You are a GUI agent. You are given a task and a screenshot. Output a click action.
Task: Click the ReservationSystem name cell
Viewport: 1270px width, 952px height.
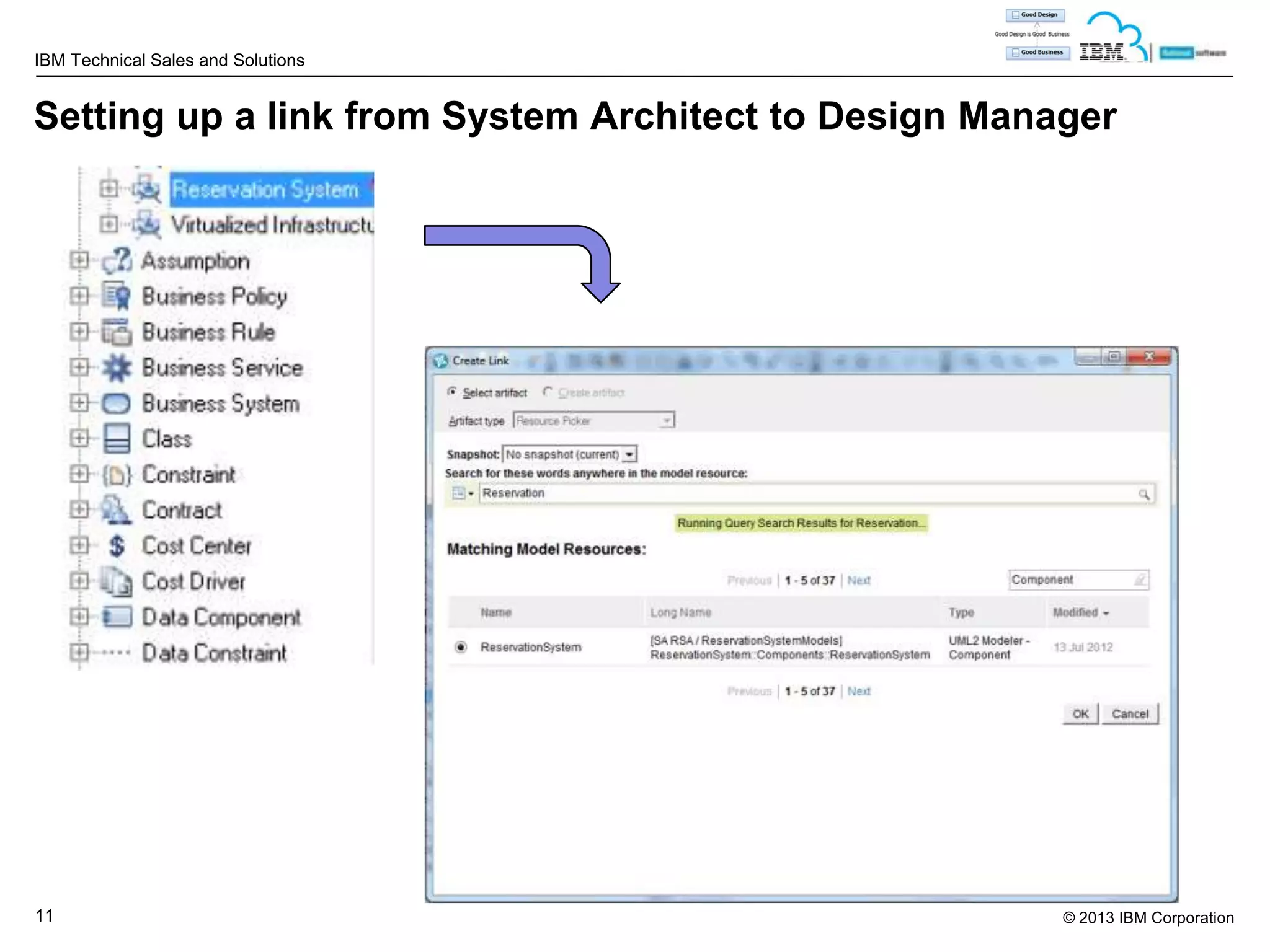point(531,647)
